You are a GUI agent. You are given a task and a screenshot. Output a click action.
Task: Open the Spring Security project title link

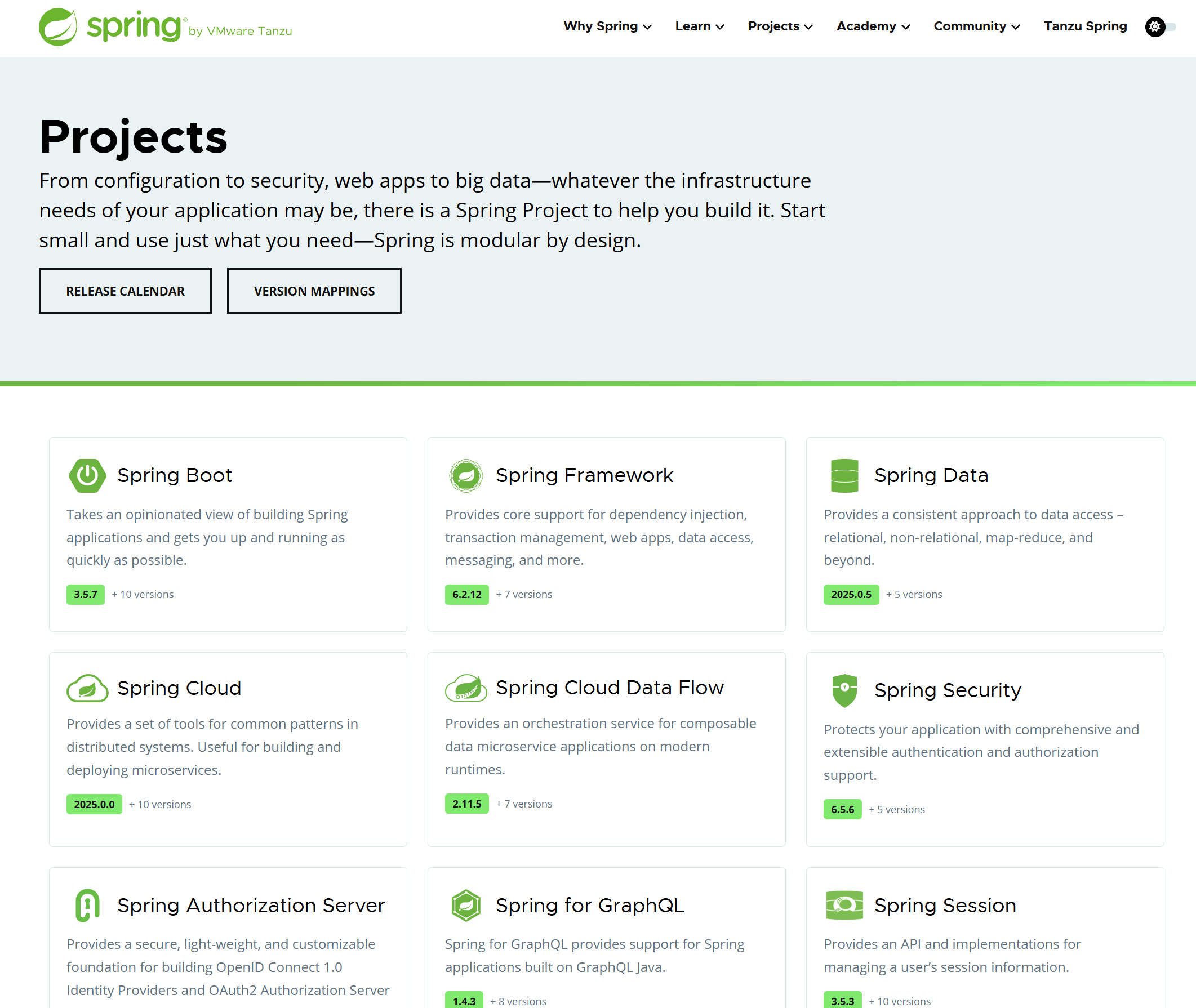[948, 690]
